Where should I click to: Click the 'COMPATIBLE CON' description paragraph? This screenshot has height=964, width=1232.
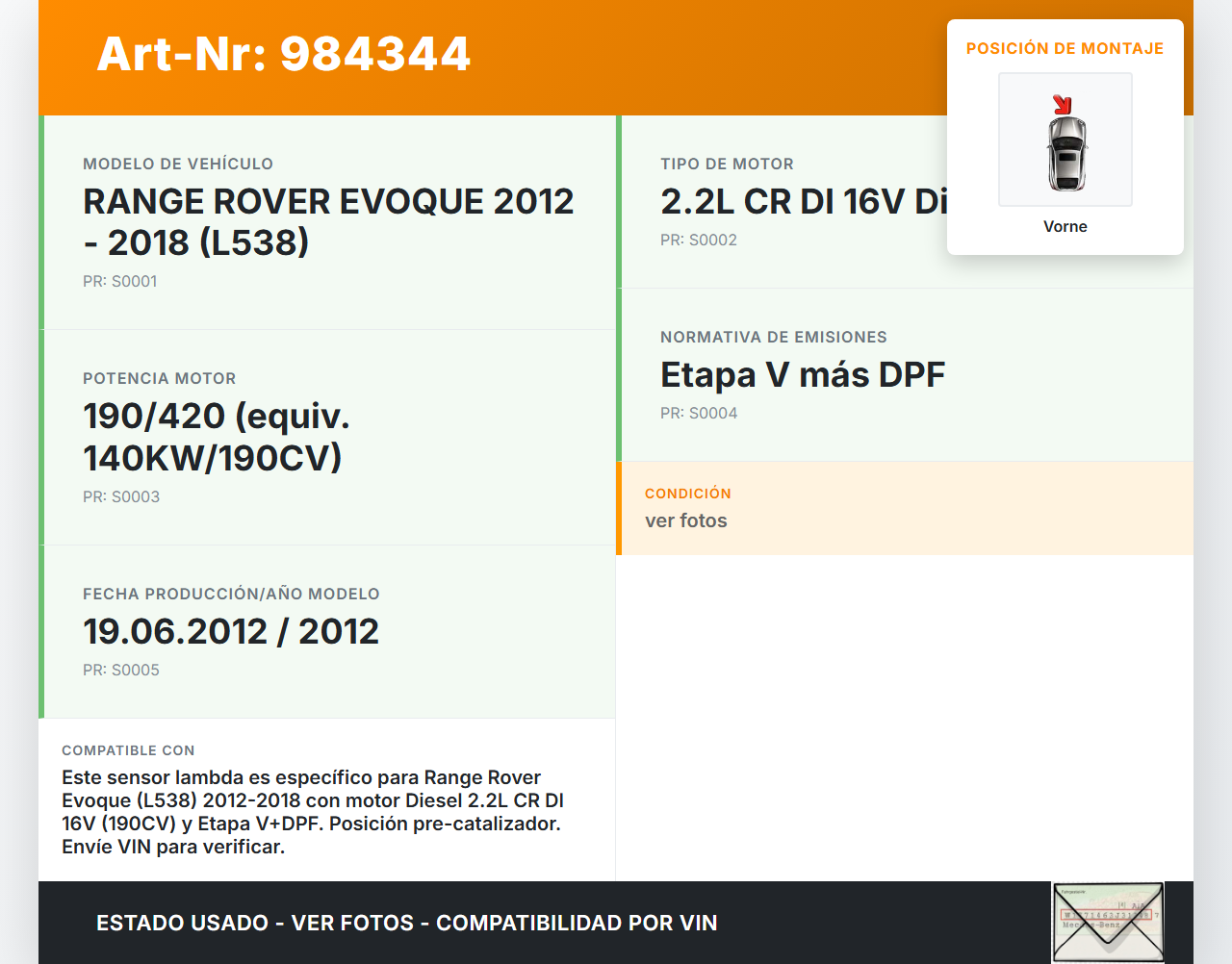point(312,812)
